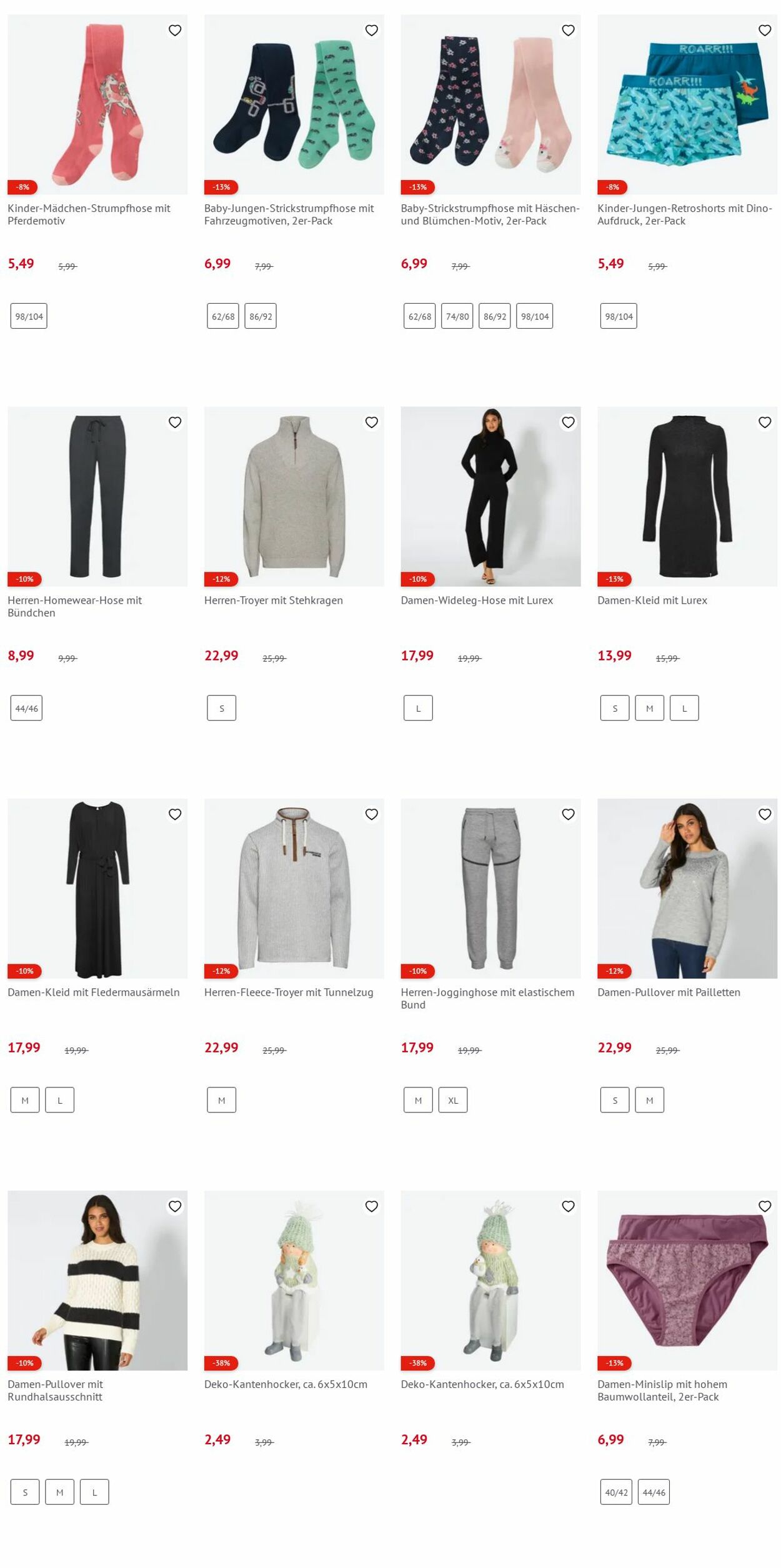Open Herren-Homewear-Hose mit Bündchen product link

[75, 606]
